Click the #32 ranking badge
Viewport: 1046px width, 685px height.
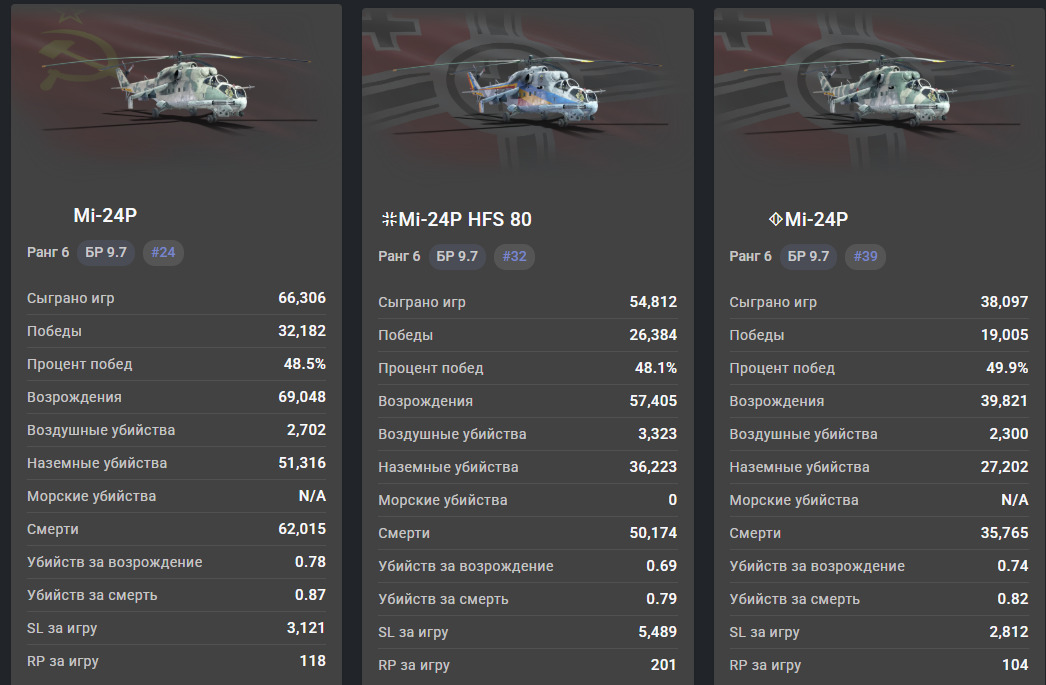(514, 257)
